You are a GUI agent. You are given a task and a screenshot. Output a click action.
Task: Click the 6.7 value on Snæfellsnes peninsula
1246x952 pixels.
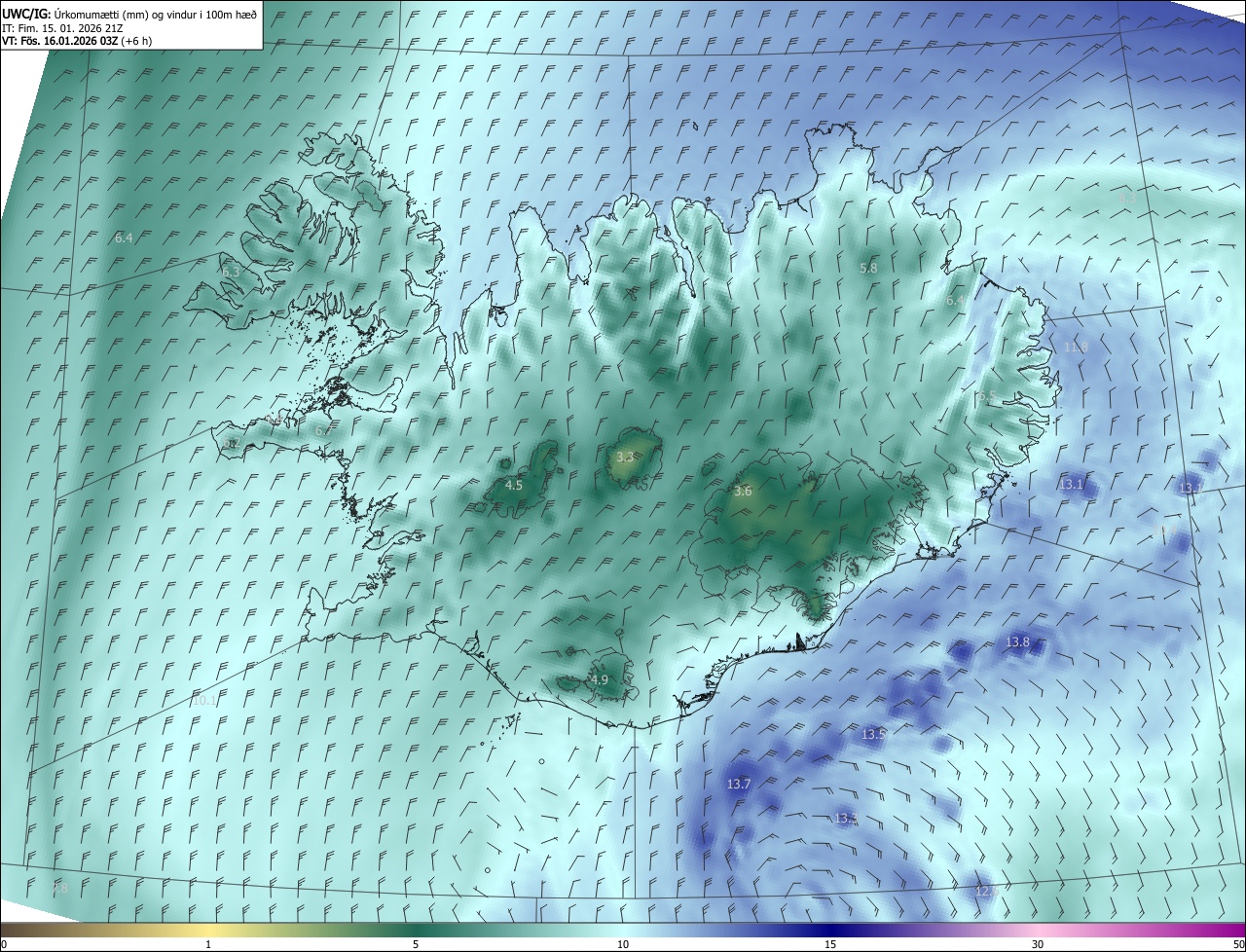(322, 430)
